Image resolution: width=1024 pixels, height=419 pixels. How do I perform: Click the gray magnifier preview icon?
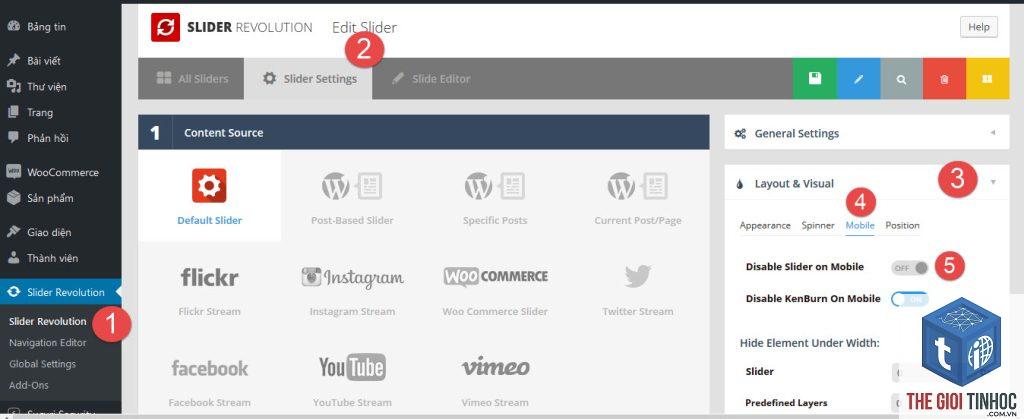click(901, 79)
